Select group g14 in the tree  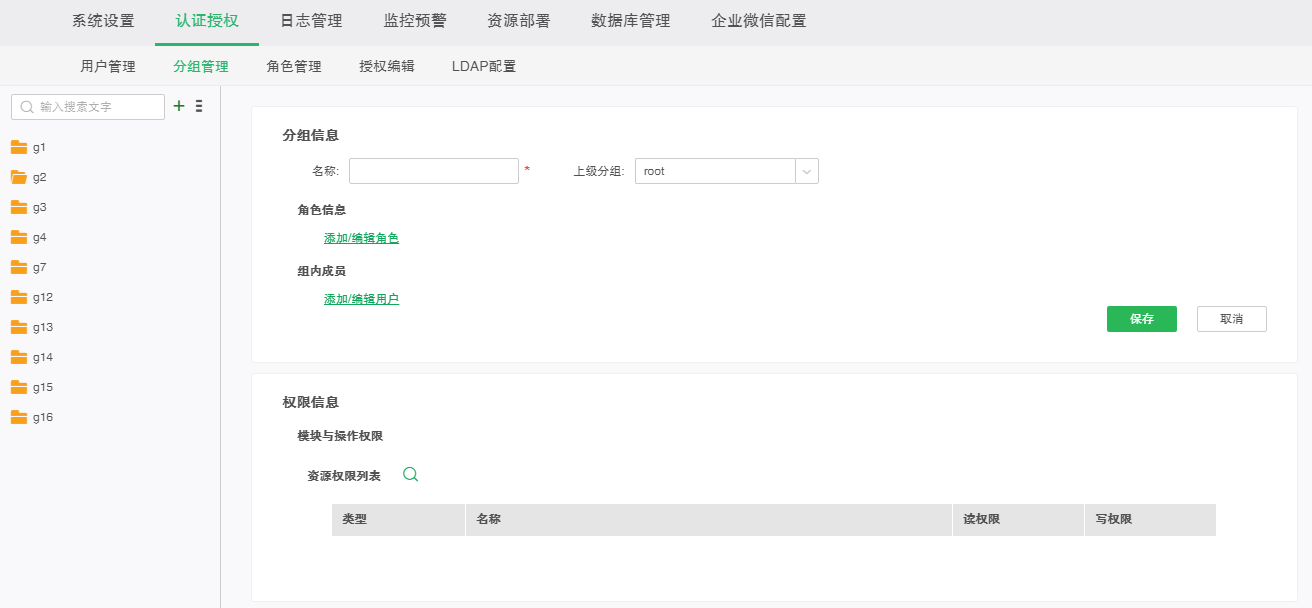click(44, 357)
